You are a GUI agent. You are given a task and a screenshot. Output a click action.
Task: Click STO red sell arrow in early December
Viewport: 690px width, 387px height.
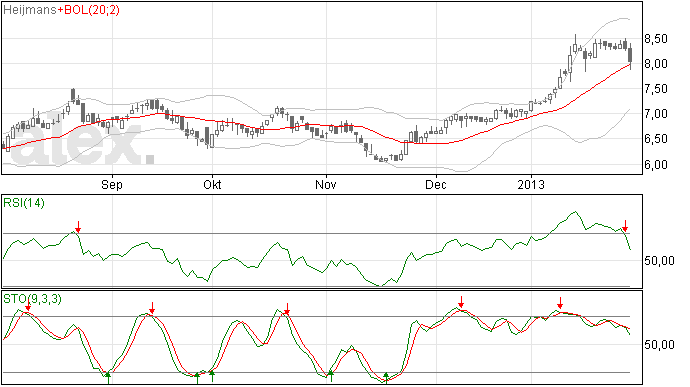(x=461, y=302)
